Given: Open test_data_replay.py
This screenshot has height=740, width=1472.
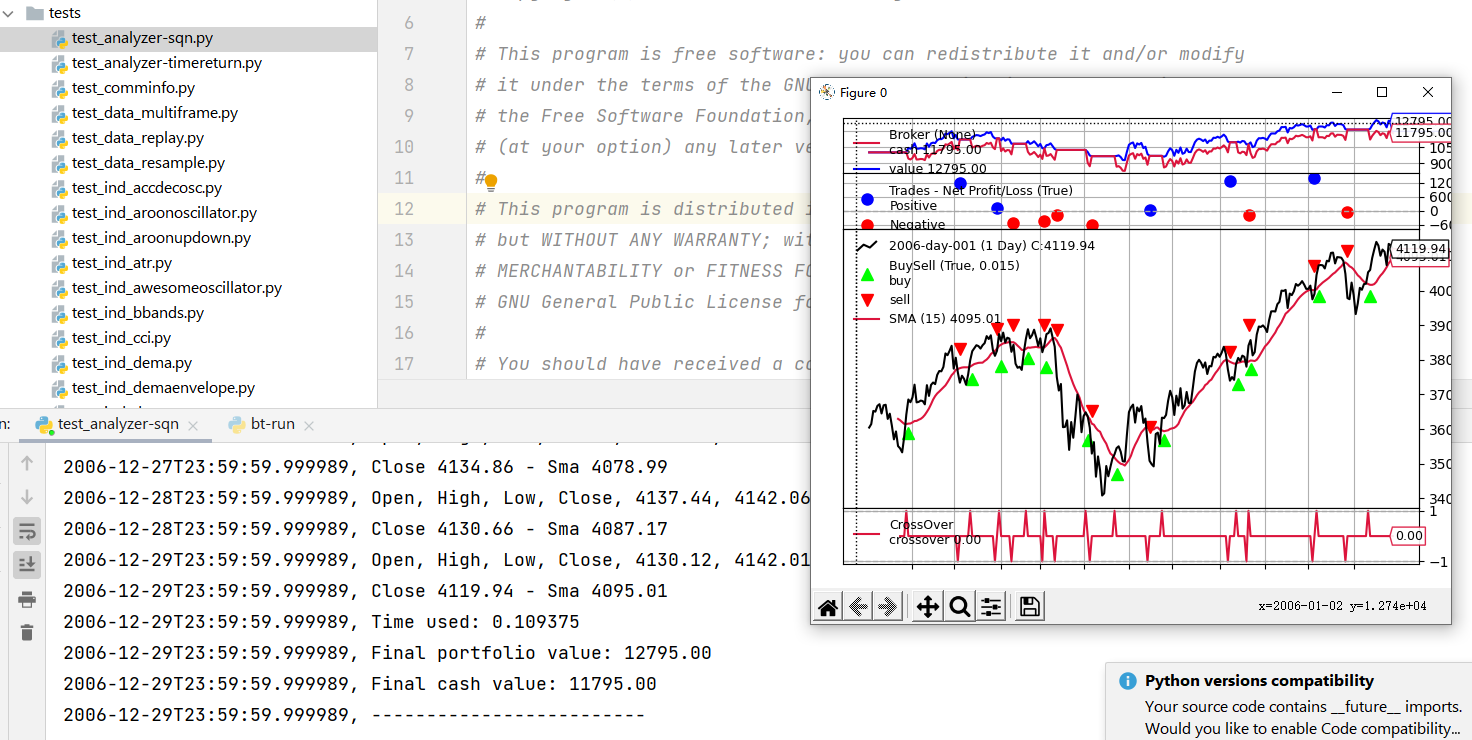Looking at the screenshot, I should (138, 138).
